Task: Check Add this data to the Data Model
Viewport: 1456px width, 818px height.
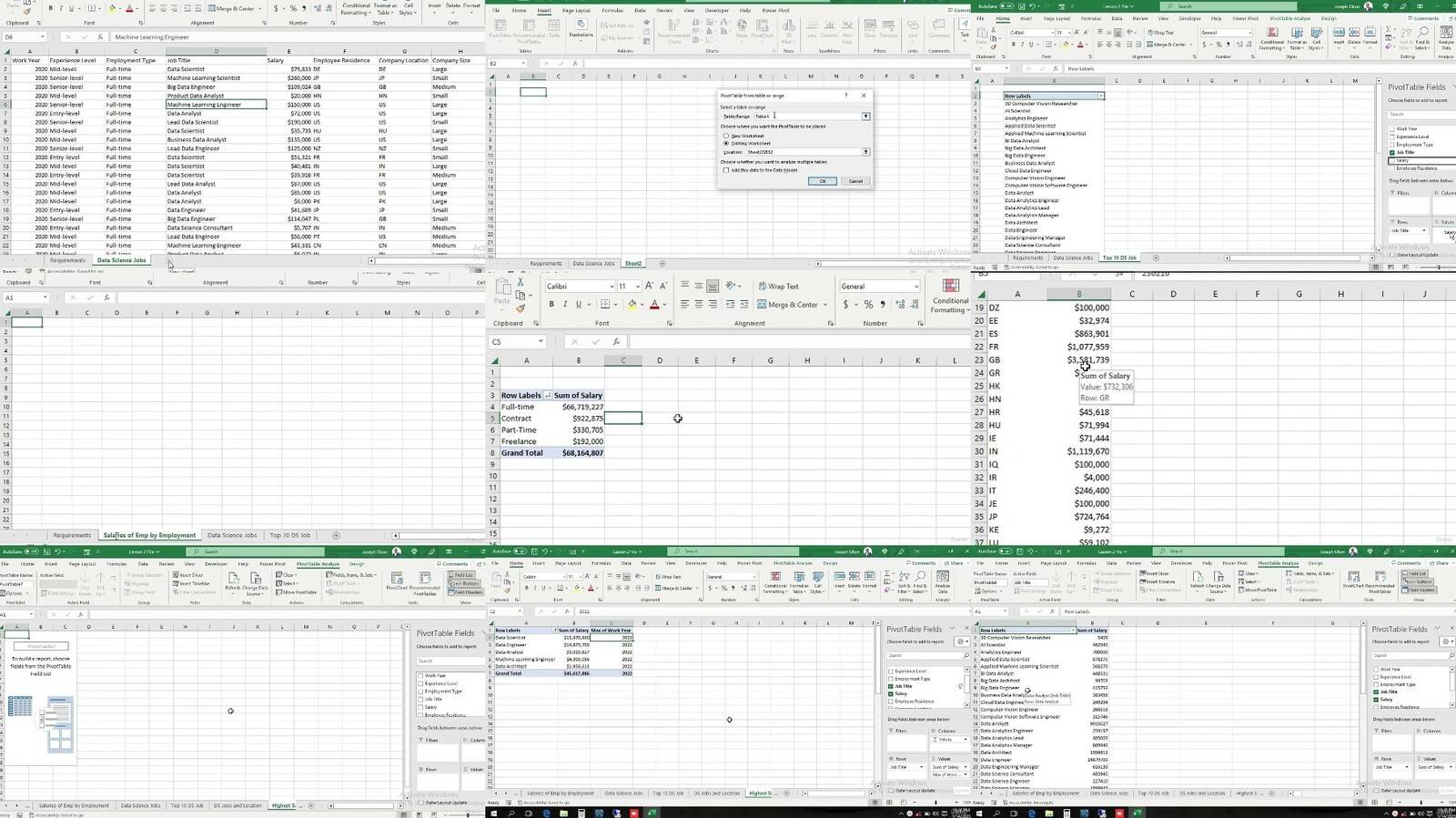Action: (x=726, y=170)
